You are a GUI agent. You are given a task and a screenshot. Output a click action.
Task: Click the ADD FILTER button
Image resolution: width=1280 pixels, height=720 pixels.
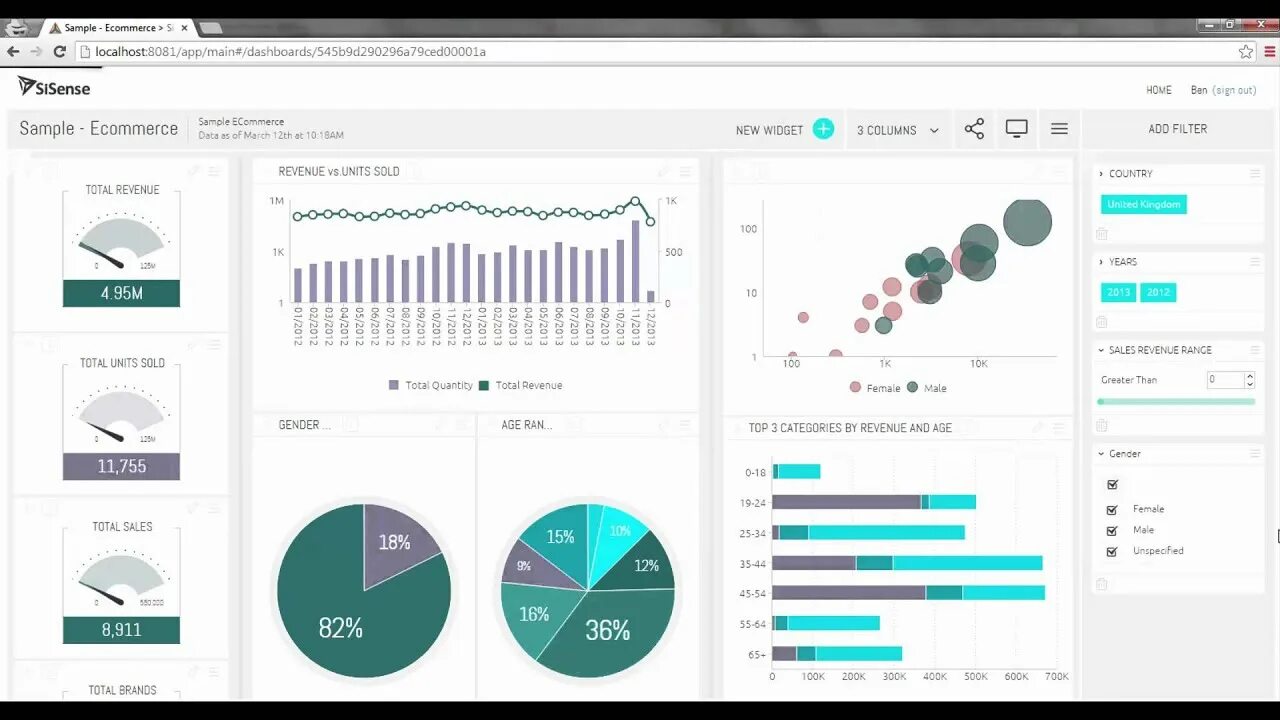point(1176,128)
